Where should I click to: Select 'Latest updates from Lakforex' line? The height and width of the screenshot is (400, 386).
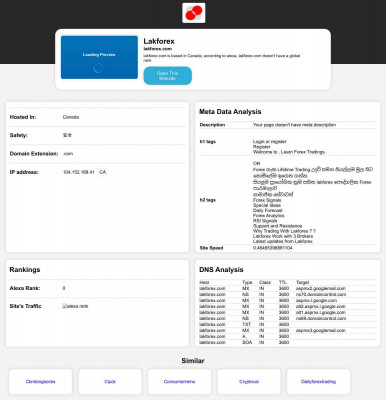tap(283, 241)
